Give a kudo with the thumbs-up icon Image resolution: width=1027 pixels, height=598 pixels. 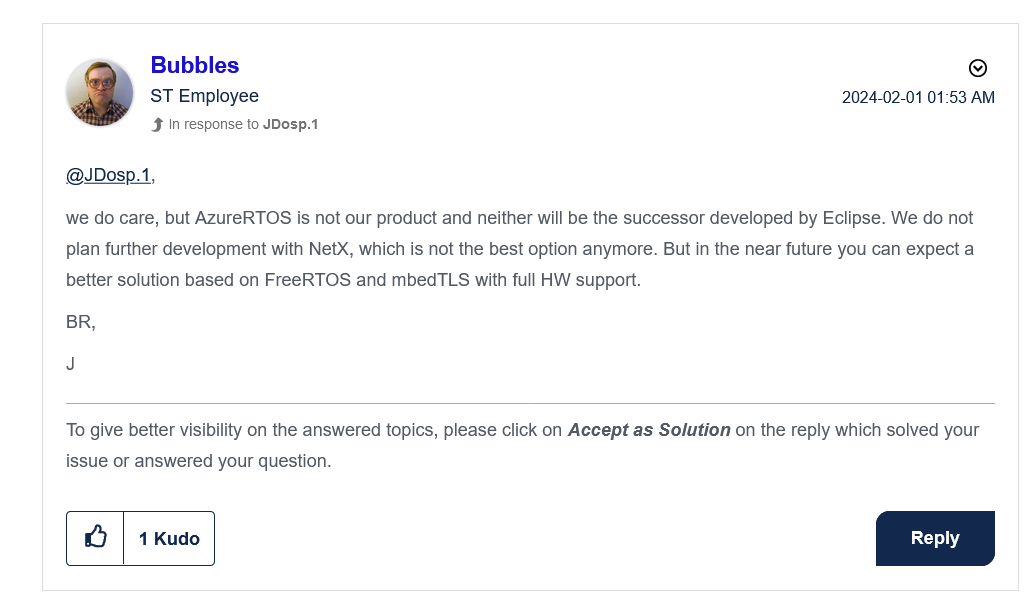click(95, 538)
